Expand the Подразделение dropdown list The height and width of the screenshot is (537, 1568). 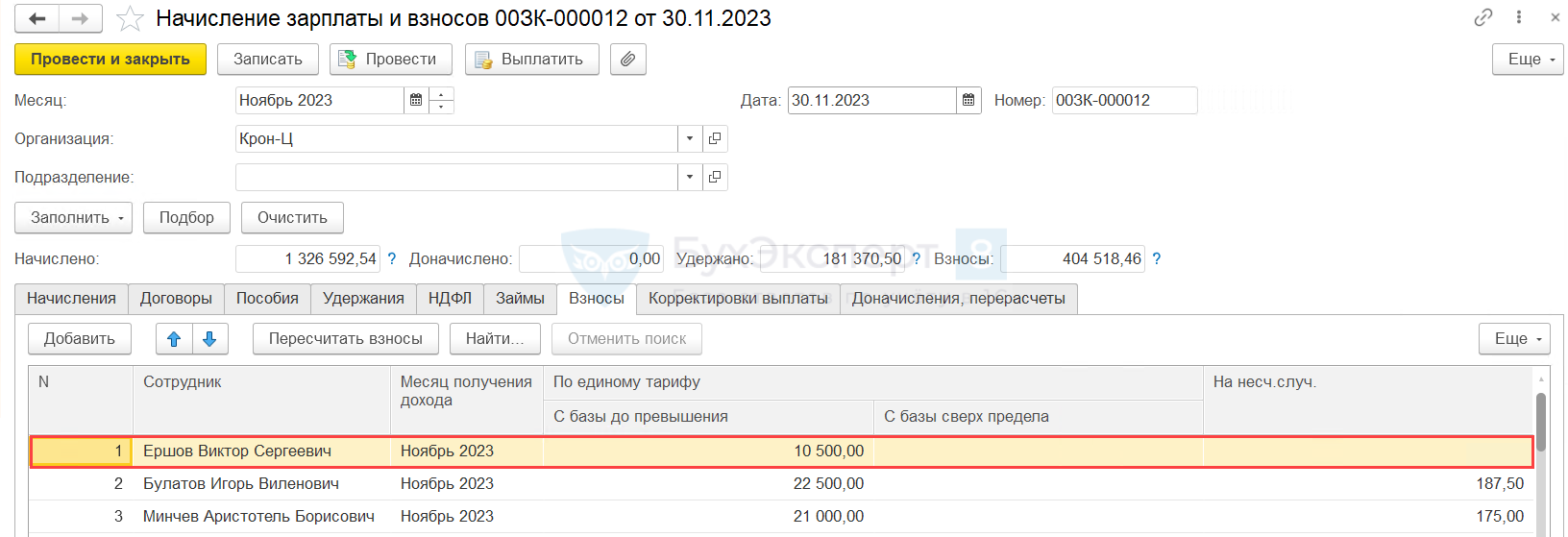690,177
